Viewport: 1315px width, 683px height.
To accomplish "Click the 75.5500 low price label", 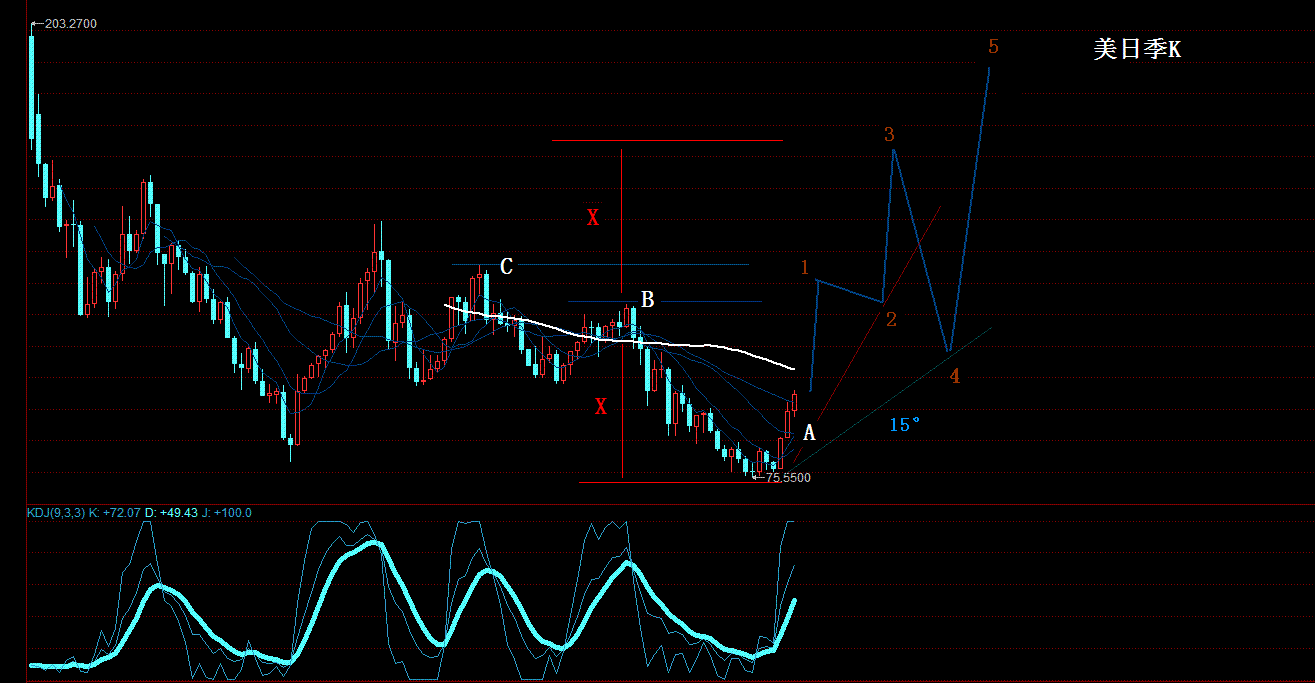I will point(788,478).
